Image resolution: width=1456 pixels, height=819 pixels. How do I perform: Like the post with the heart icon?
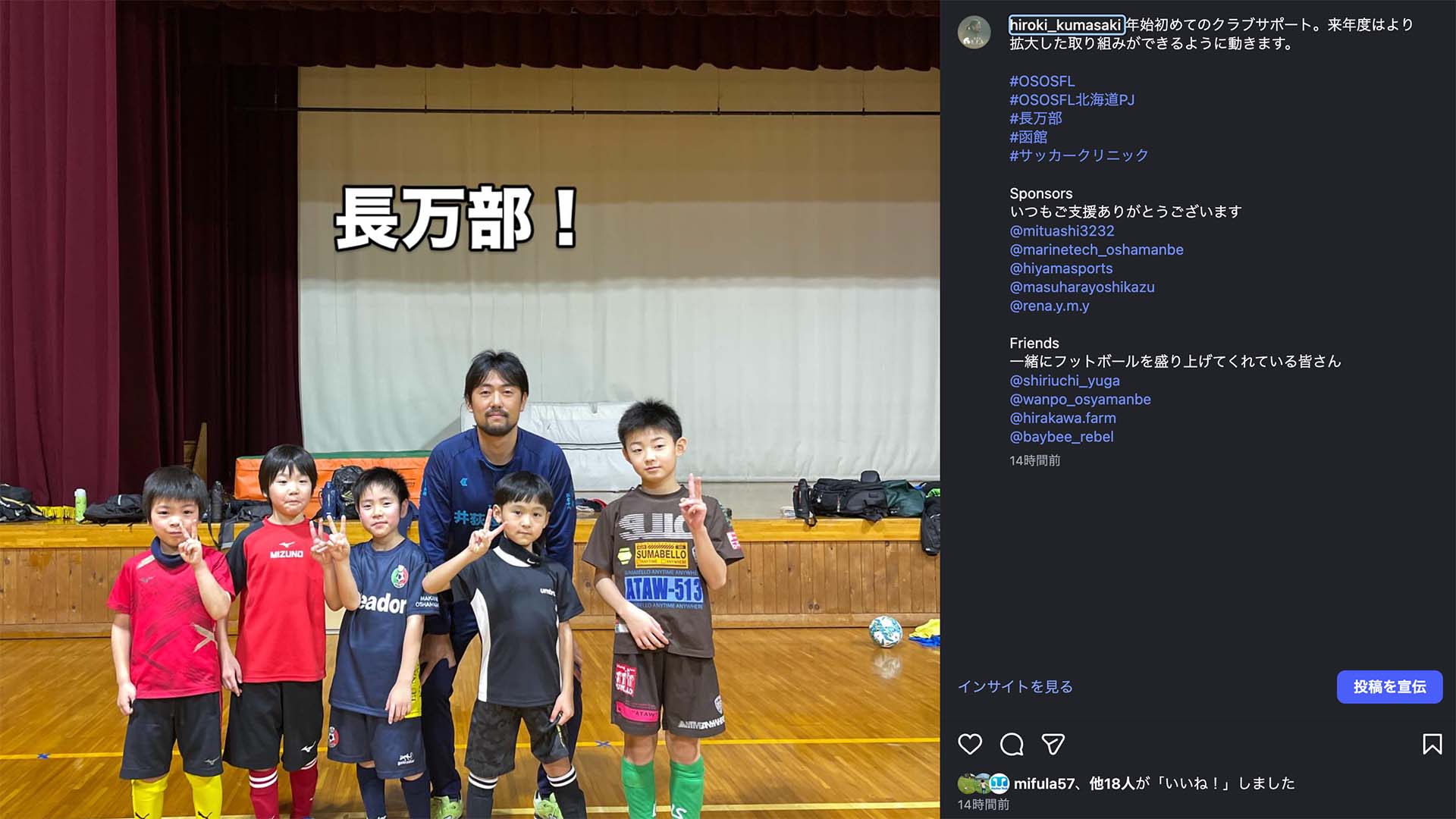click(970, 744)
